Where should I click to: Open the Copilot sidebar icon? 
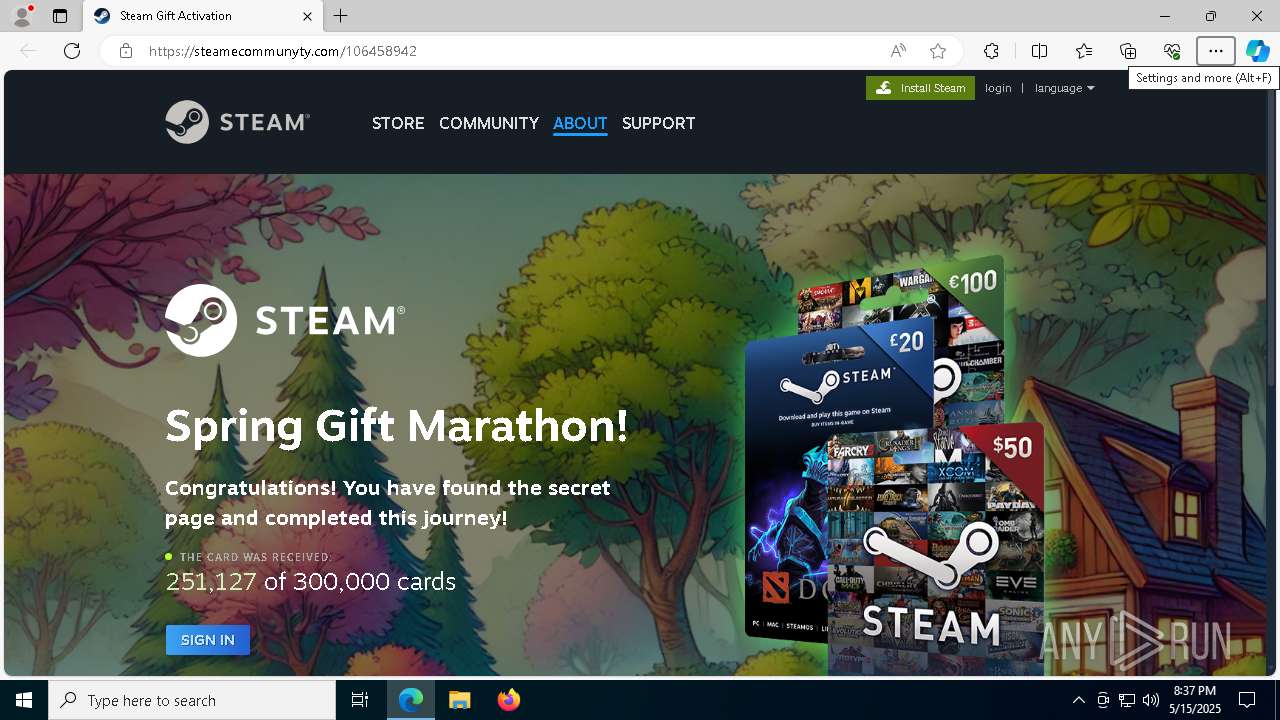(x=1258, y=51)
